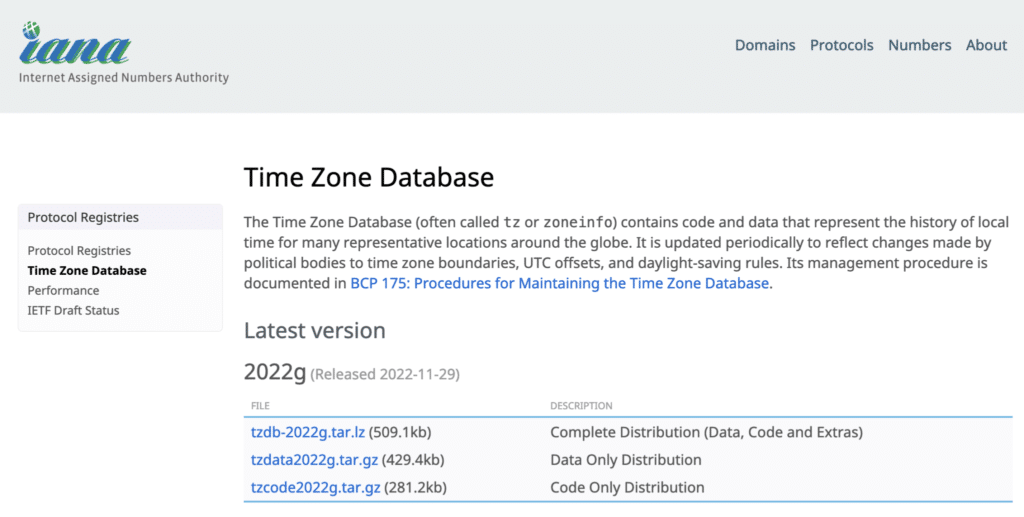The width and height of the screenshot is (1024, 517).
Task: Open the Performance sidebar link
Action: 63,290
